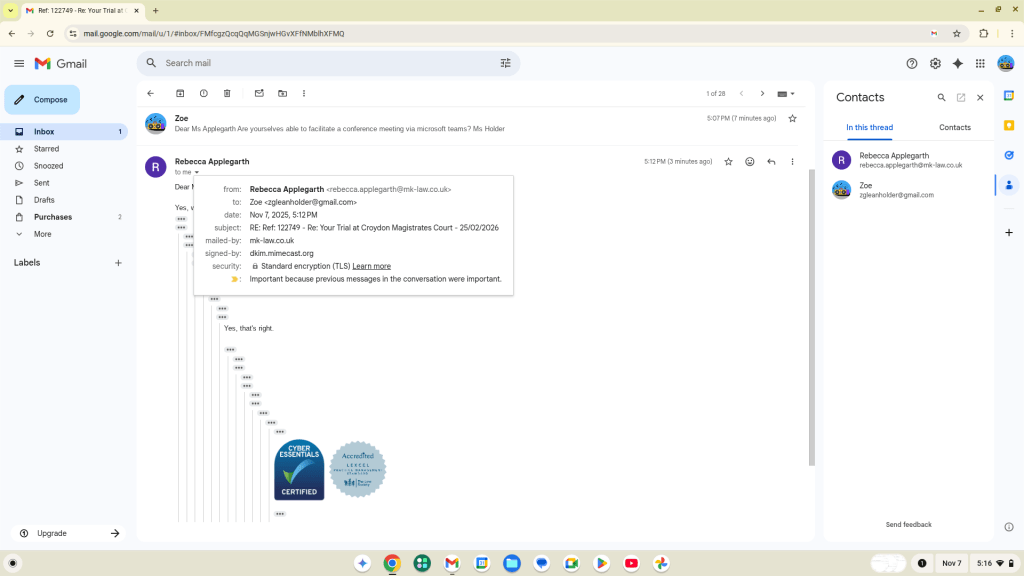Mark the conversation as unread

259,93
